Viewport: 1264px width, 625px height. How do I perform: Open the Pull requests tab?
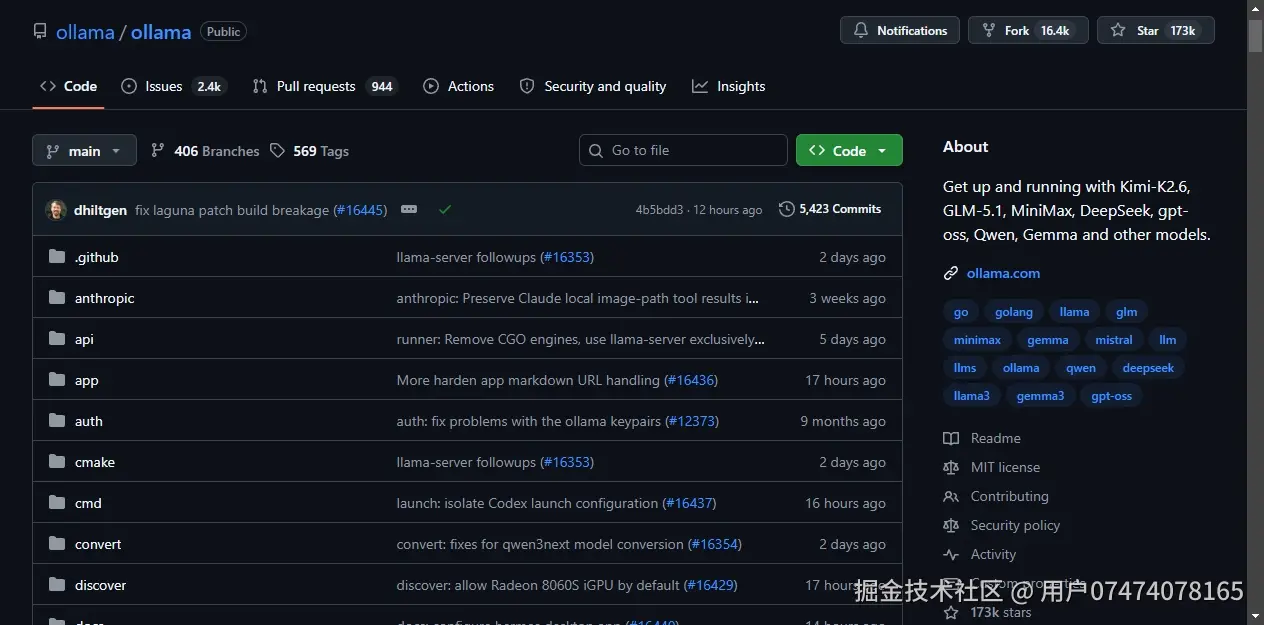click(x=324, y=86)
